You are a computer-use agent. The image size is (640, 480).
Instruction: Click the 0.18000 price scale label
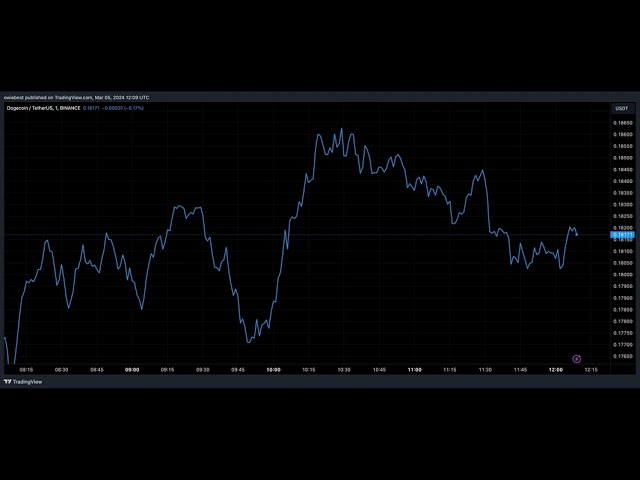[622, 274]
